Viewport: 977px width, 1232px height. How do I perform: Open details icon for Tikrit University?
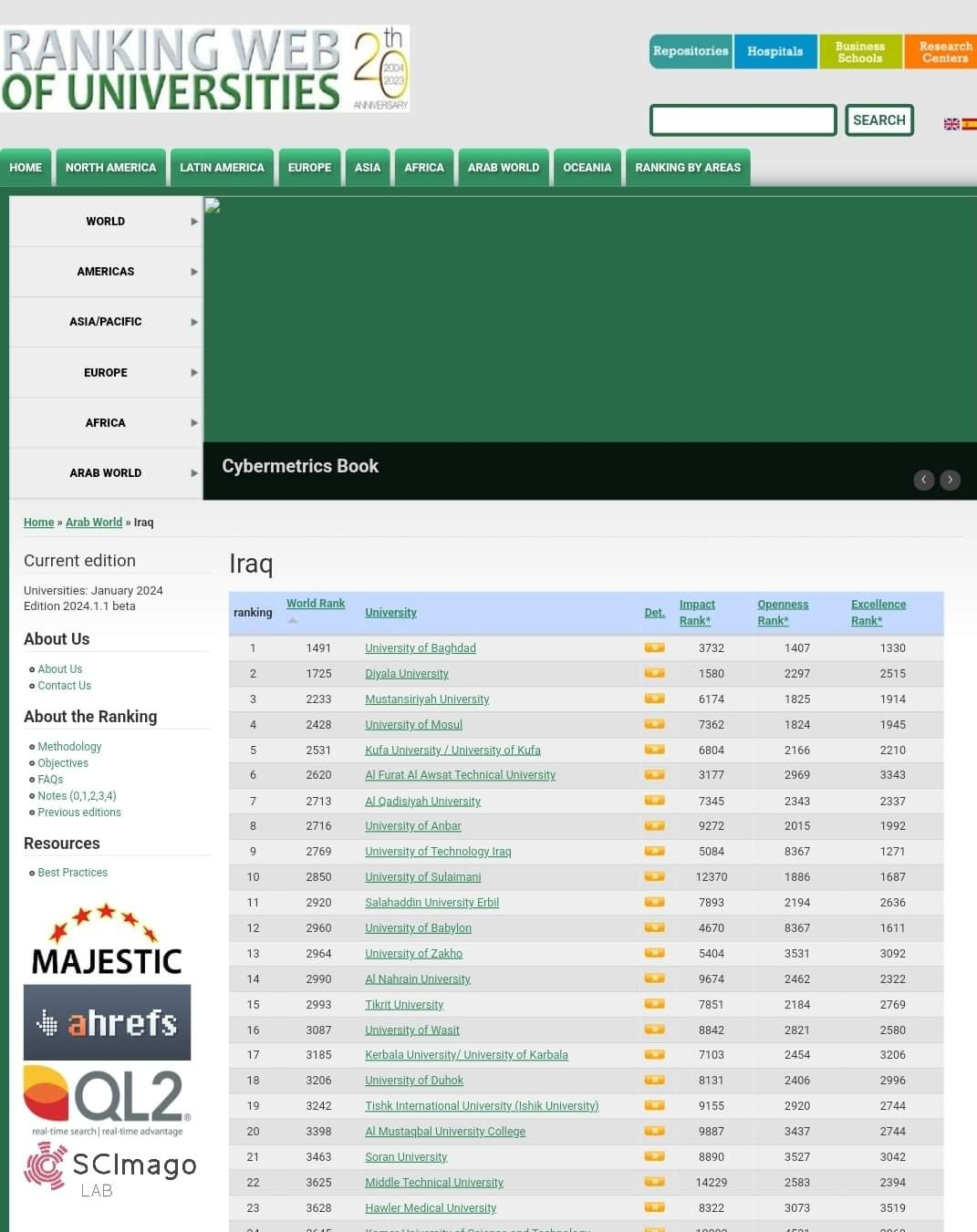[x=654, y=1004]
